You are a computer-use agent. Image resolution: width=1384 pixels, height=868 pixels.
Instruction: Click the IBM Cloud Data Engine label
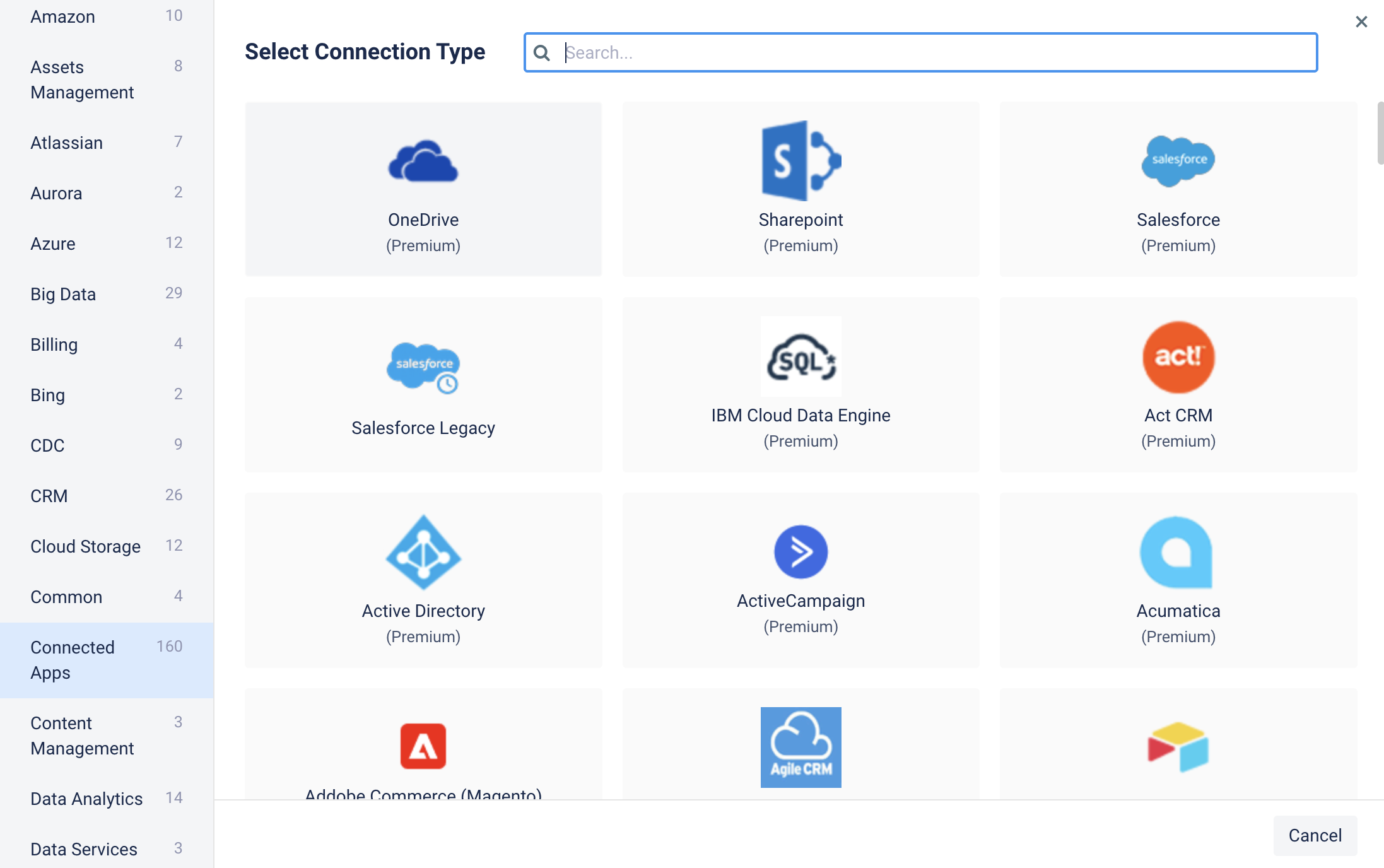tap(801, 415)
